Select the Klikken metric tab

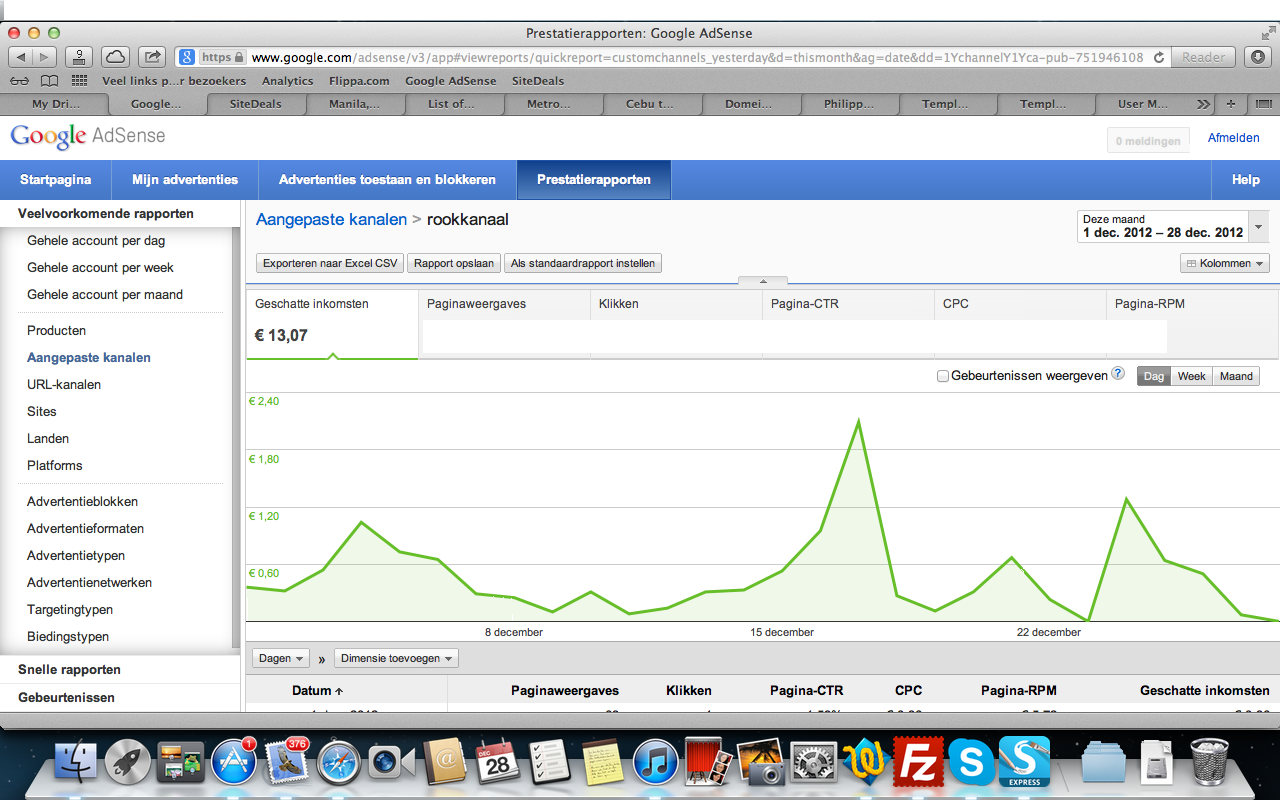[676, 323]
